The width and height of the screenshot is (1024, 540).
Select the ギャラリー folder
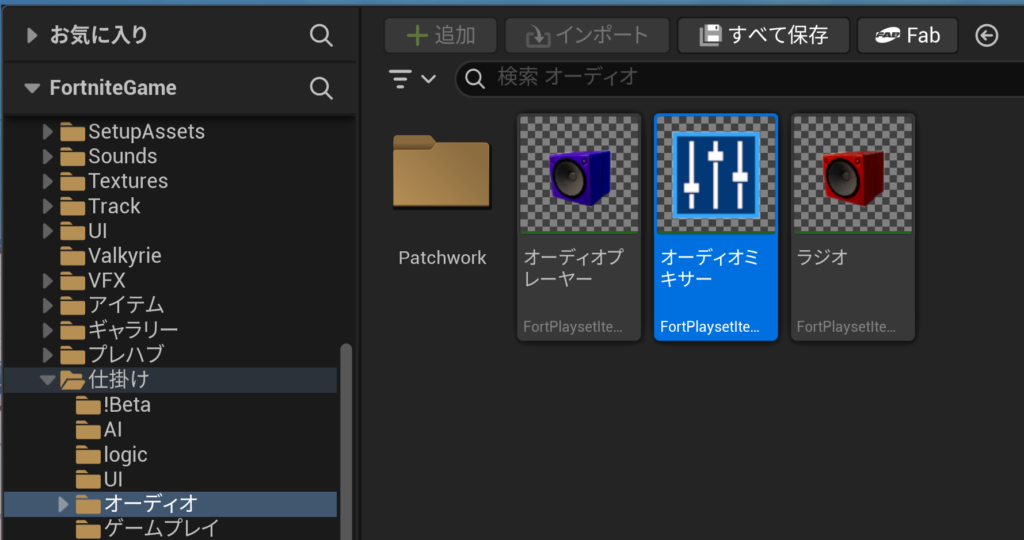118,330
